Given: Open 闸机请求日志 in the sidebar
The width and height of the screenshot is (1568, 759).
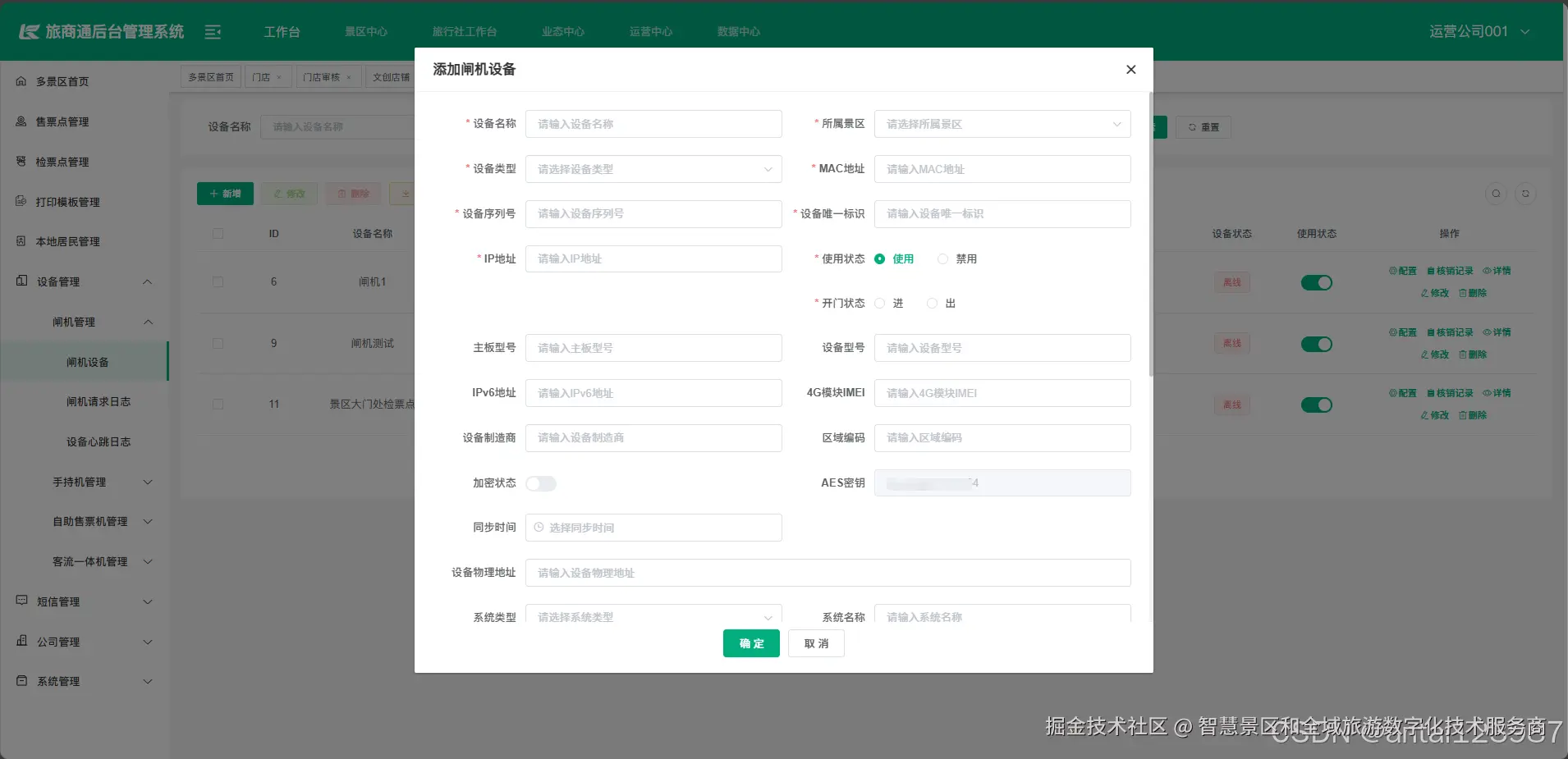Looking at the screenshot, I should [99, 401].
